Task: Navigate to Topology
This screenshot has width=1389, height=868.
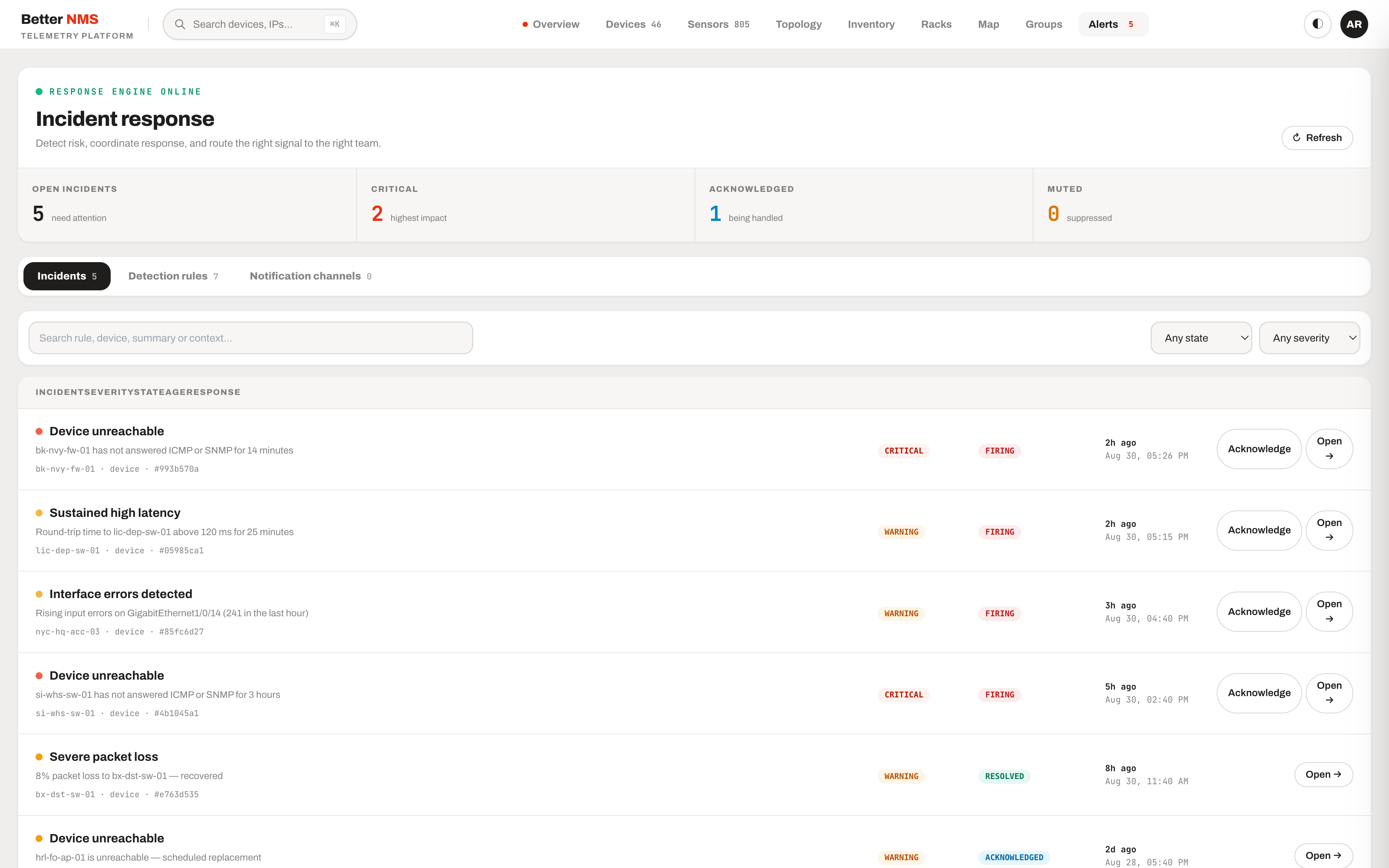Action: click(798, 24)
